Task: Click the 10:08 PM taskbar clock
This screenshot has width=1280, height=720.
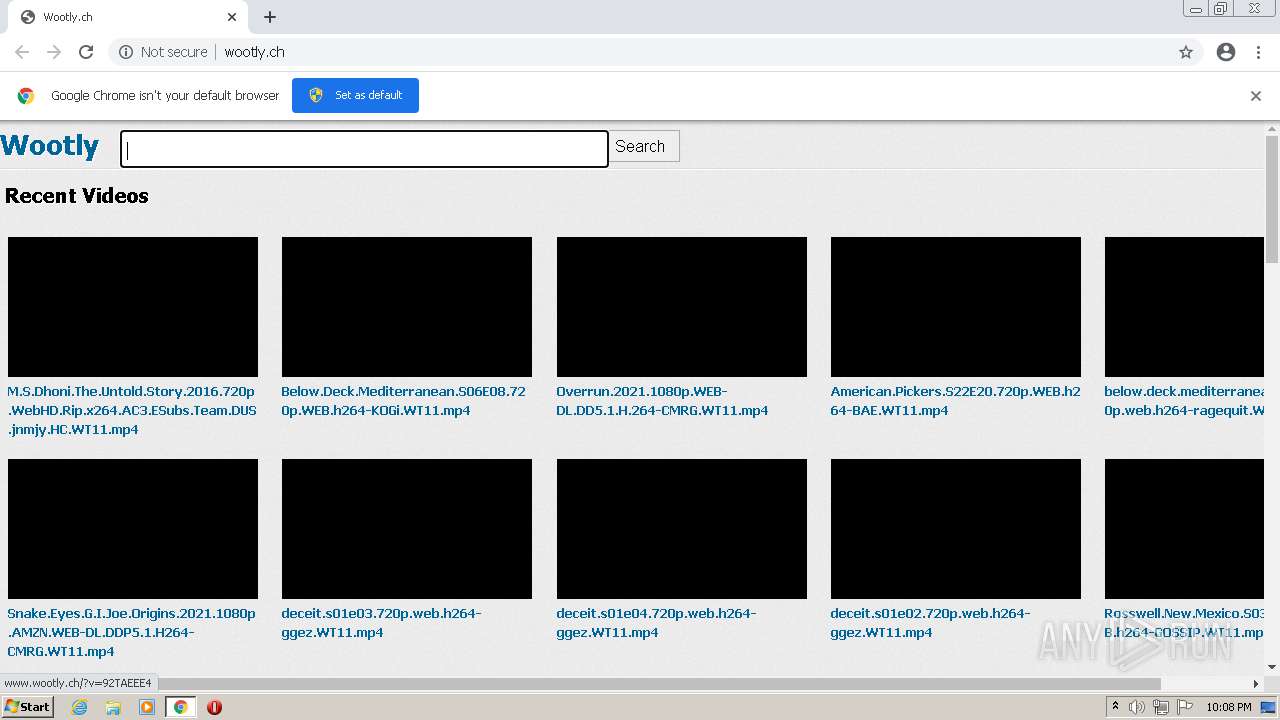Action: point(1229,707)
